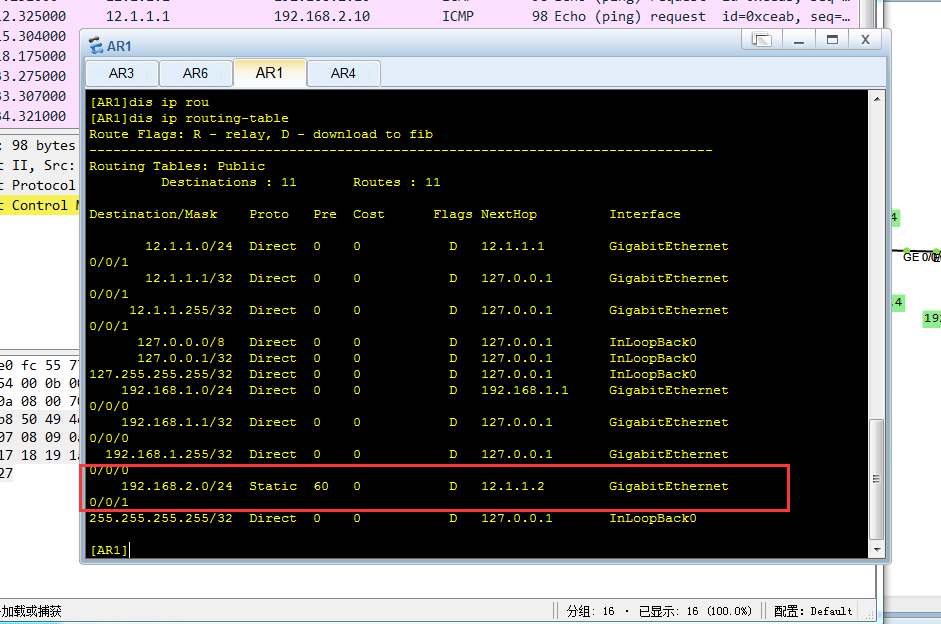Select the 5.304000 timestamp packet row in Wireshark
Image resolution: width=941 pixels, height=624 pixels.
click(40, 36)
